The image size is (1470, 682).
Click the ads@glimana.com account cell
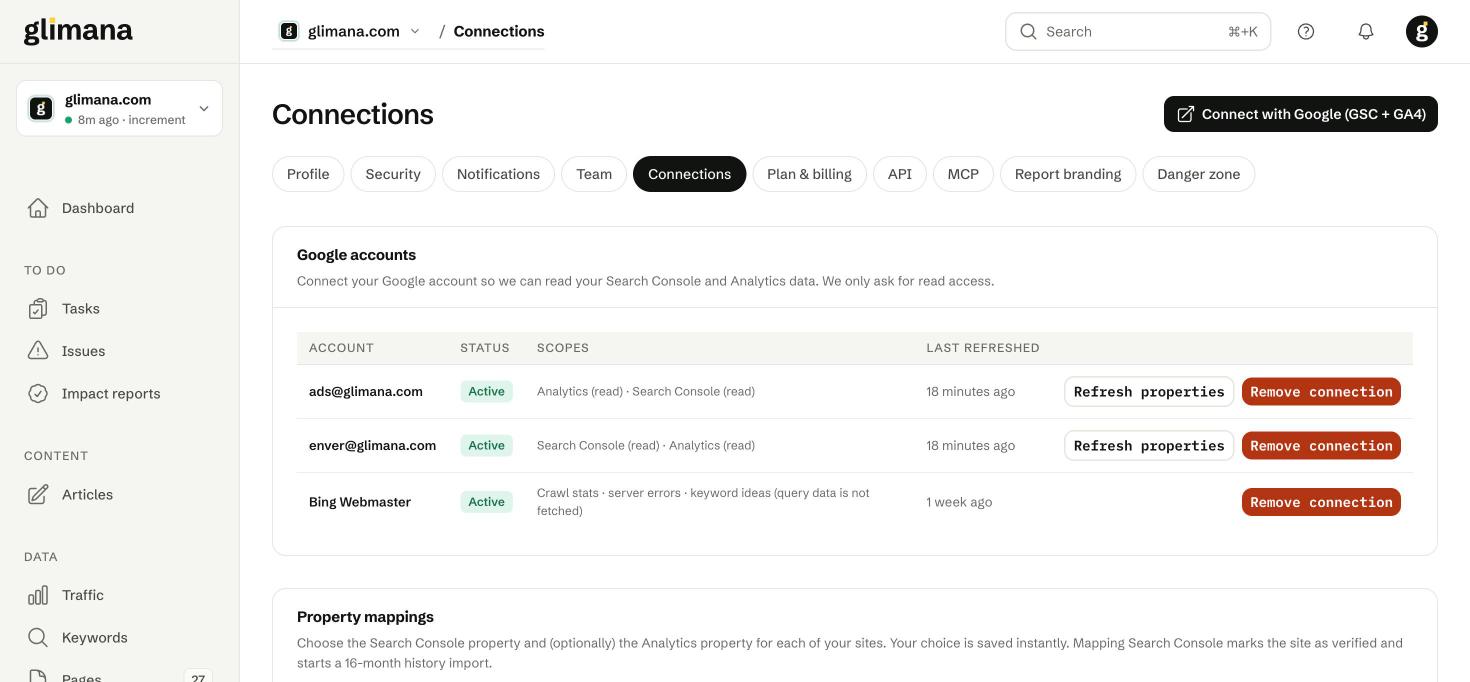366,392
